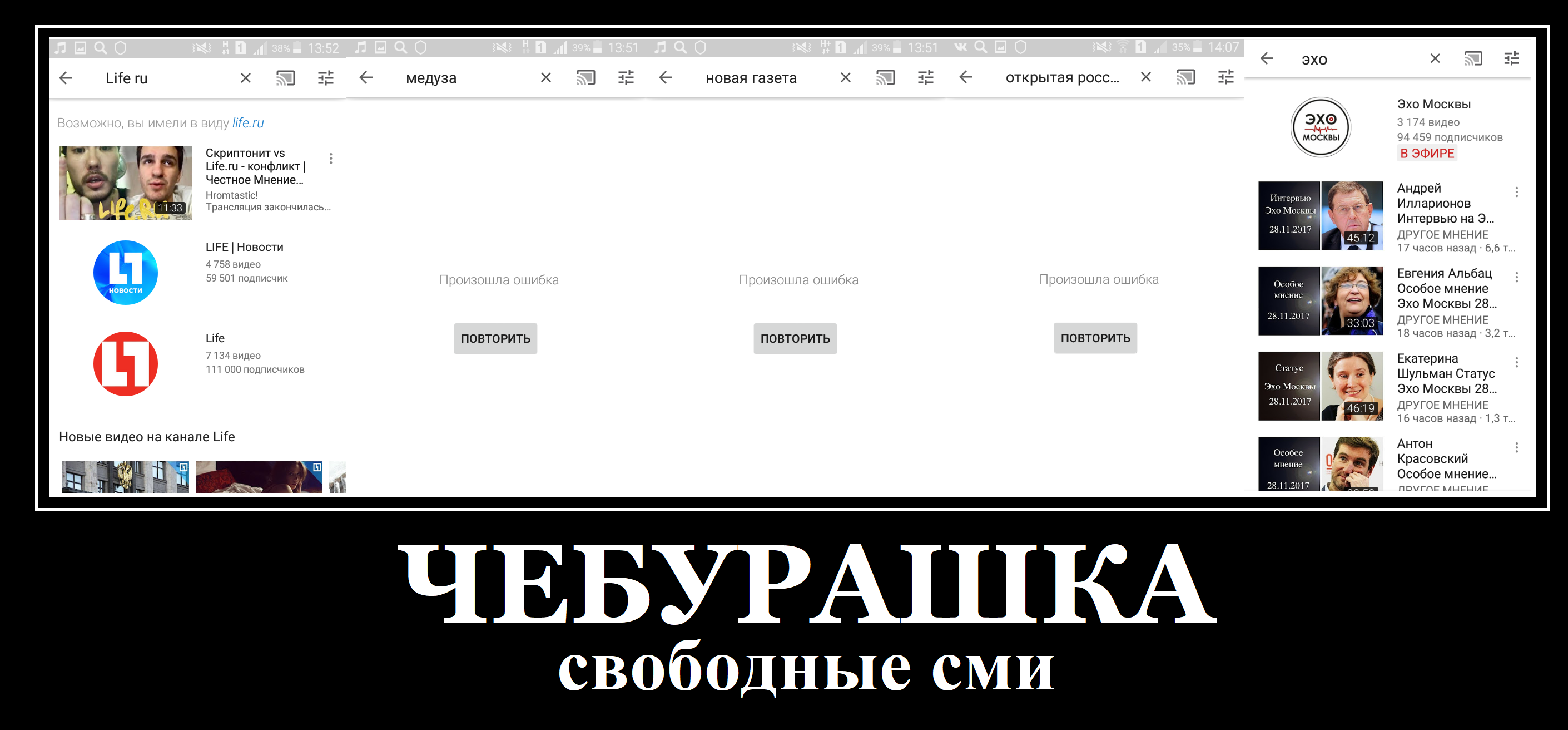Open Евгения Альбац Особое мнение title
The width and height of the screenshot is (1568, 730).
[1446, 289]
